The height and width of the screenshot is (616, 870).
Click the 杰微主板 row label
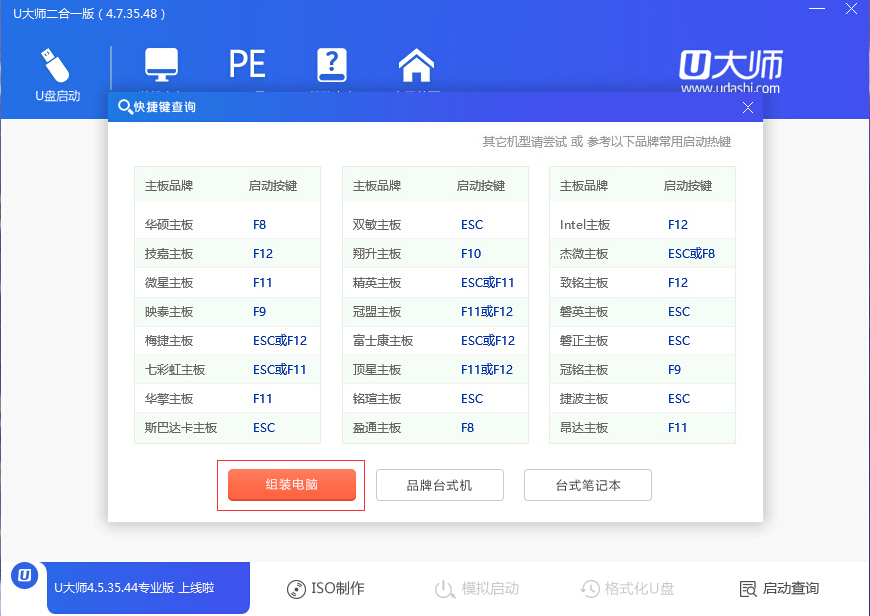pyautogui.click(x=584, y=254)
